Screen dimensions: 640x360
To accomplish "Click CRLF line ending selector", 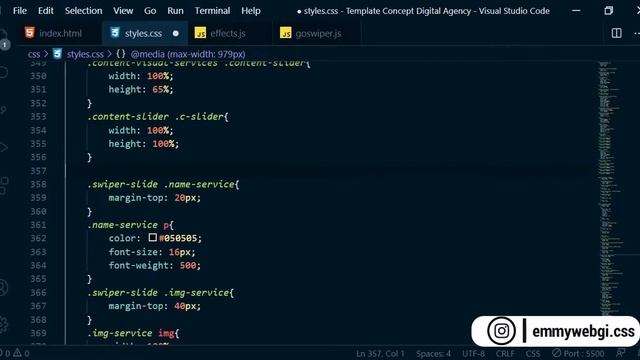I will [x=505, y=353].
